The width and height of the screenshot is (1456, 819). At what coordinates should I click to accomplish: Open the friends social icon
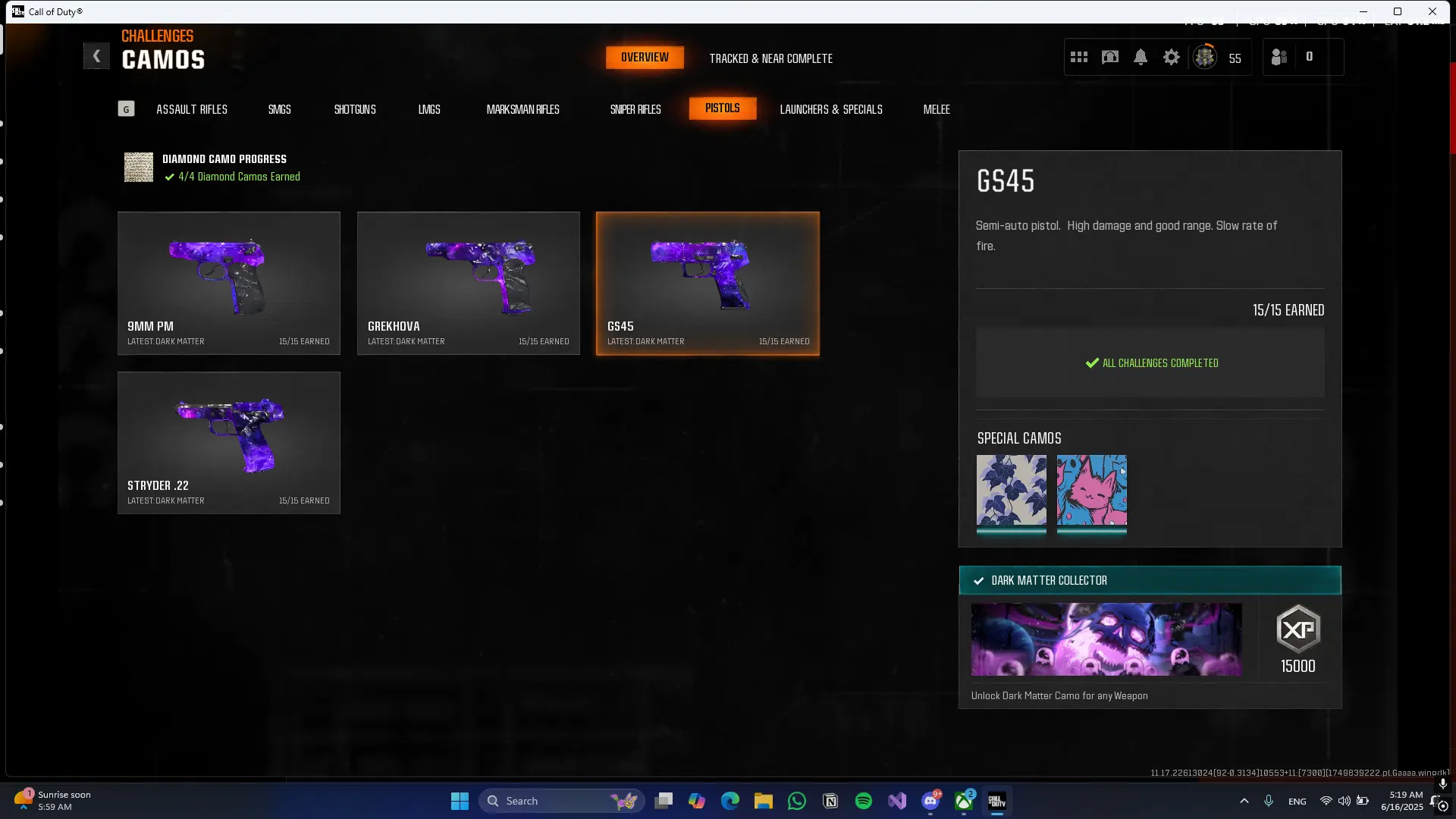point(1279,58)
